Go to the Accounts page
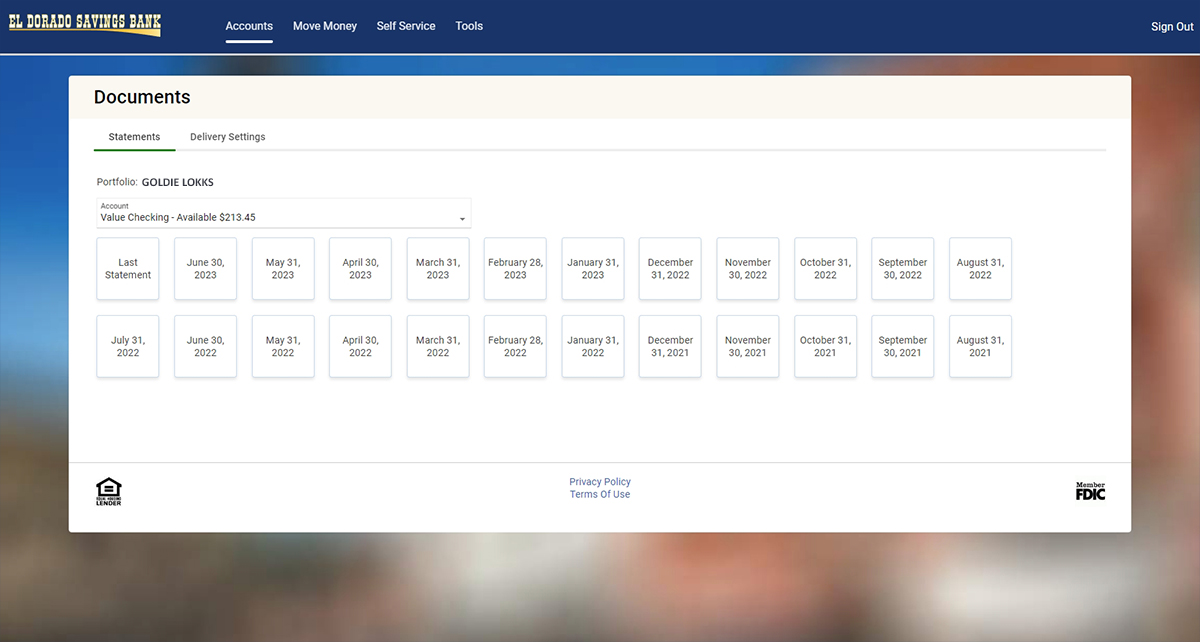The image size is (1200, 642). click(x=249, y=26)
